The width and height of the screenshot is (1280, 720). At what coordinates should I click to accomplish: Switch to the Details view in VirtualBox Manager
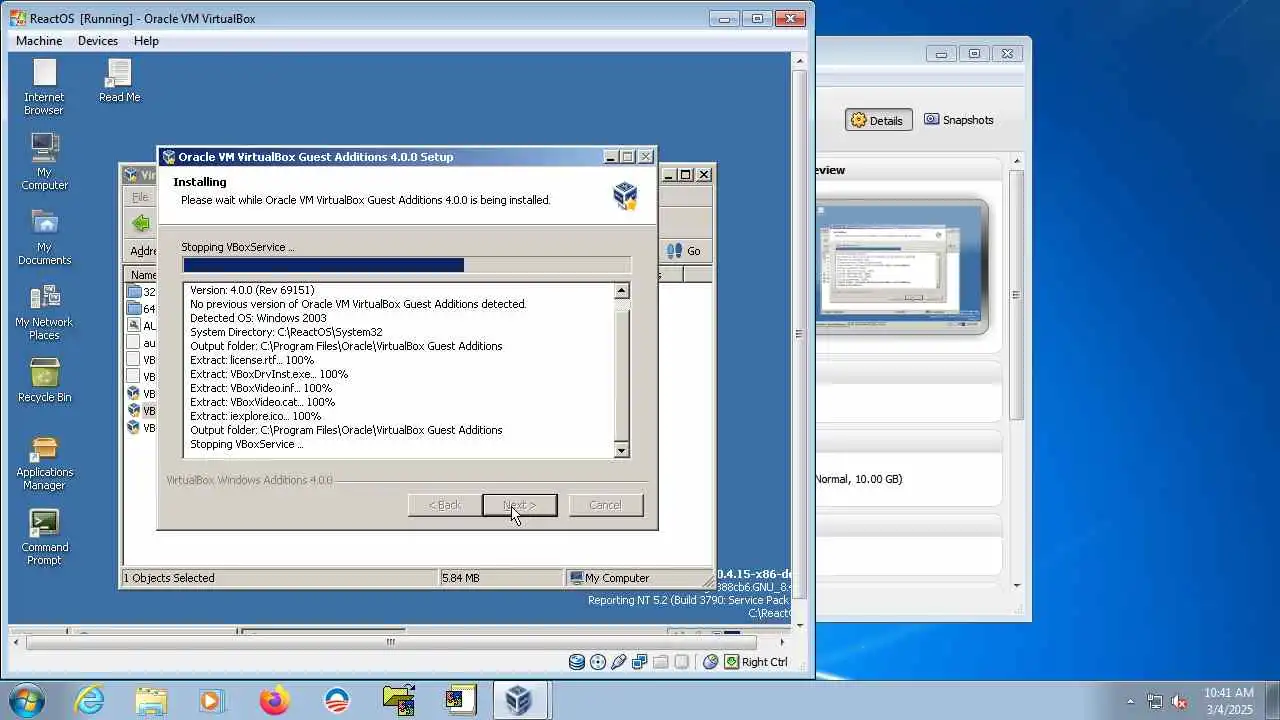877,120
